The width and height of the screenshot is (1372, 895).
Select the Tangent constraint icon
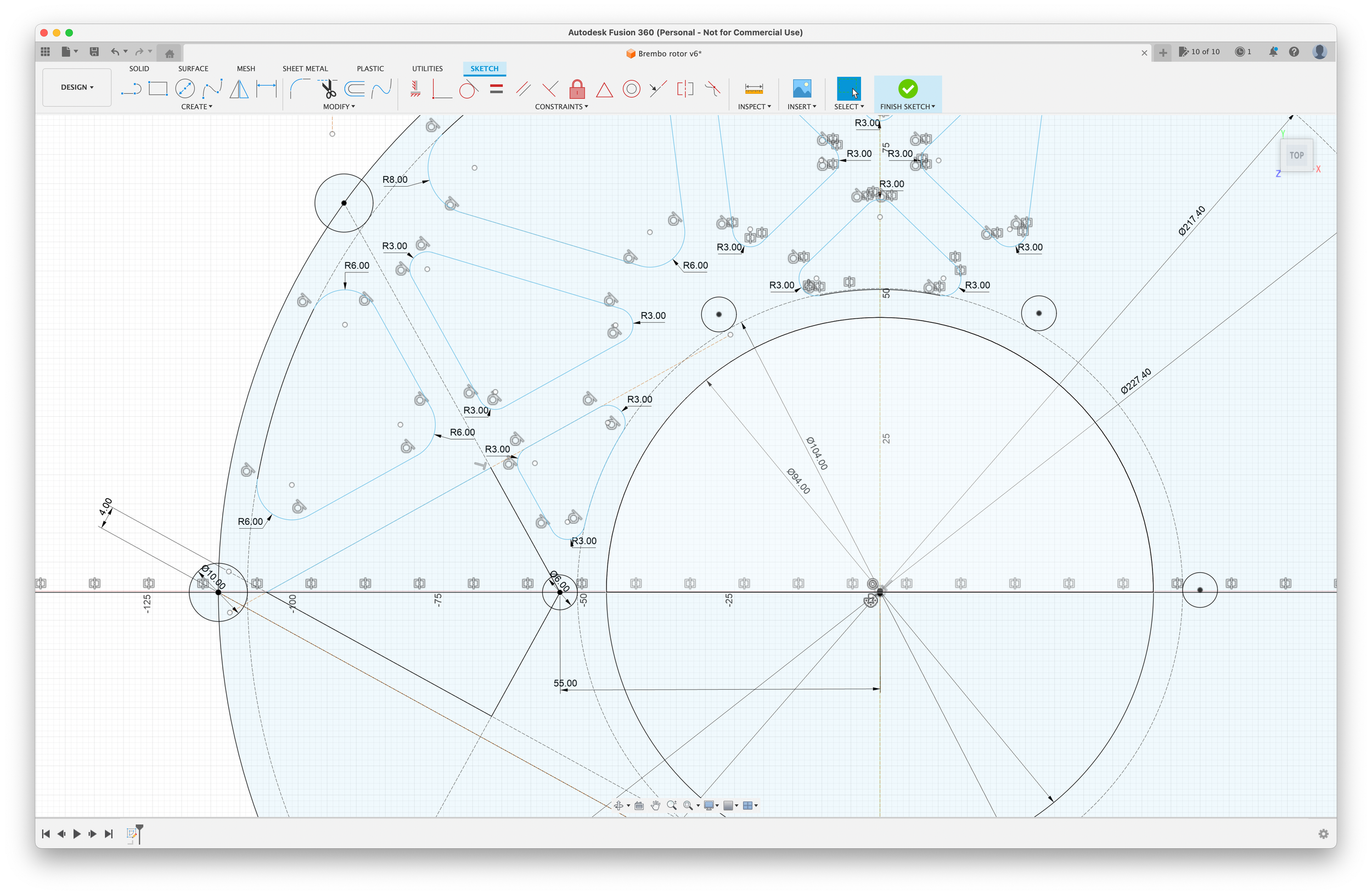tap(468, 90)
